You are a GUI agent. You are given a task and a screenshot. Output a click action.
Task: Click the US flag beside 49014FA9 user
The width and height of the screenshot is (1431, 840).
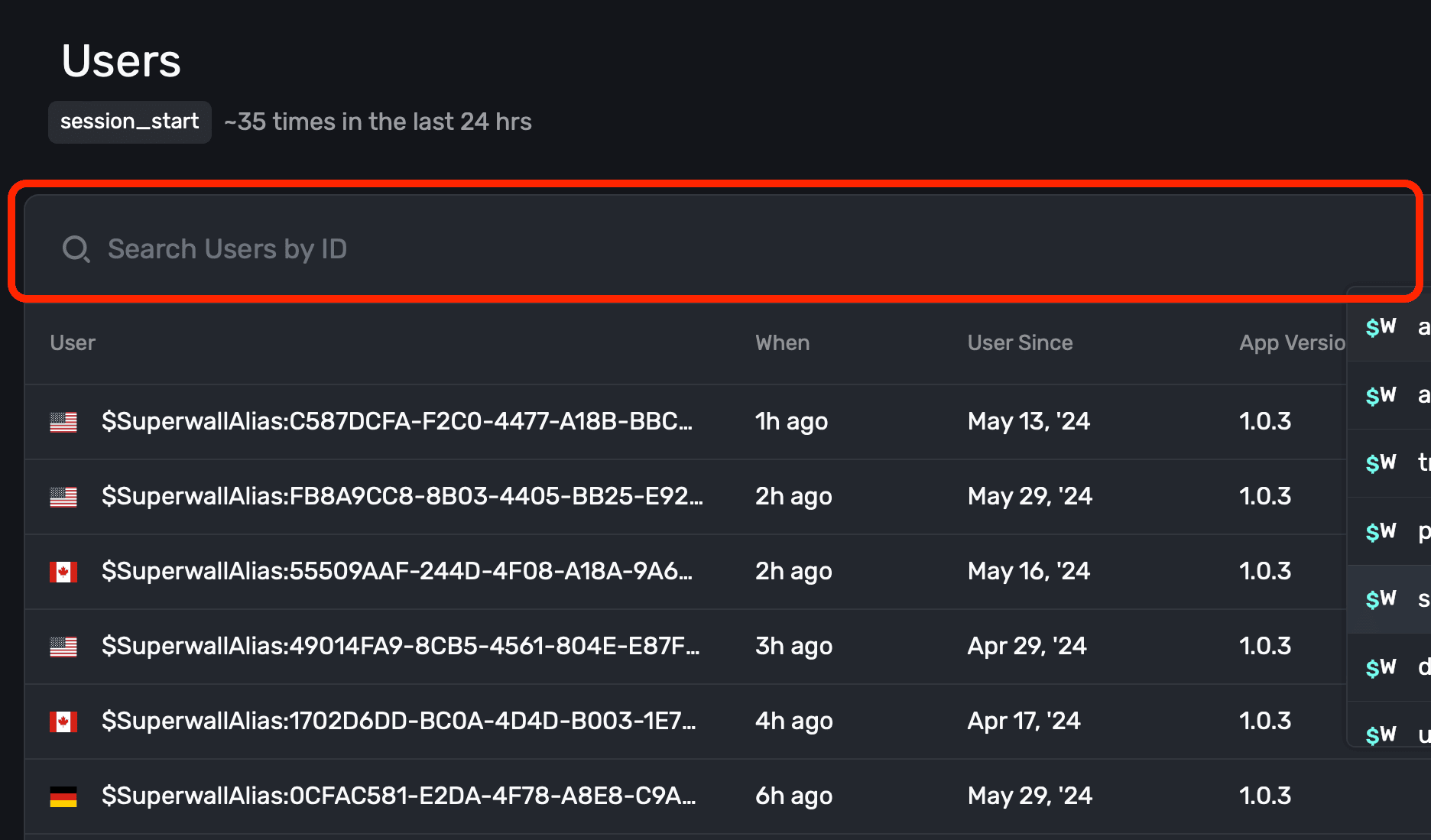pos(63,647)
